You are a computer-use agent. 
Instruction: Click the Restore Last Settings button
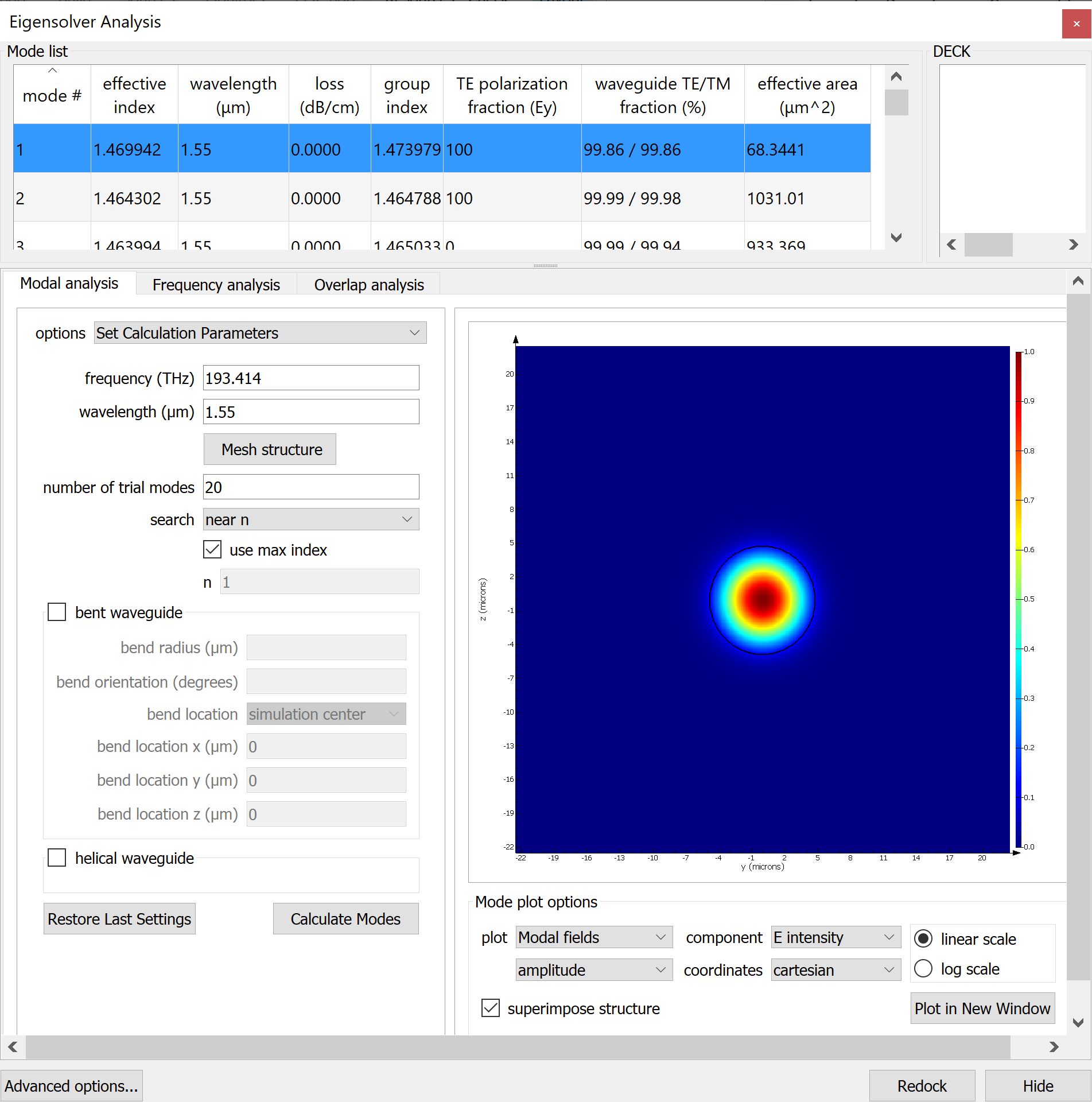tap(119, 919)
